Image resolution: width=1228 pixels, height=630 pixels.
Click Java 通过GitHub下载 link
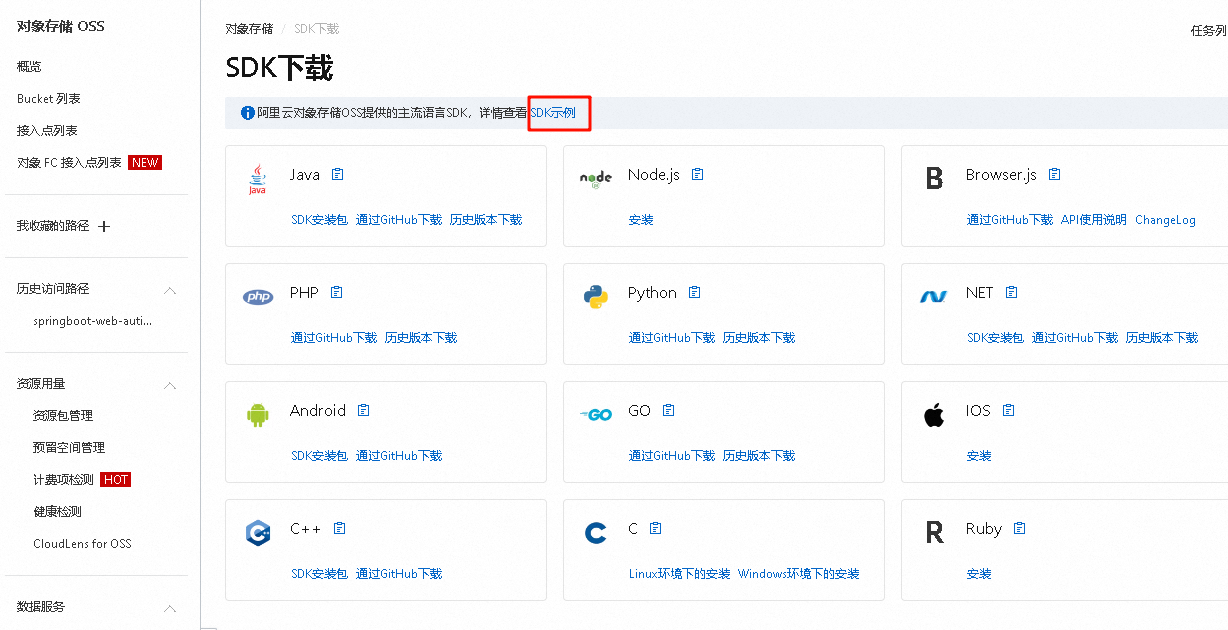tap(399, 219)
